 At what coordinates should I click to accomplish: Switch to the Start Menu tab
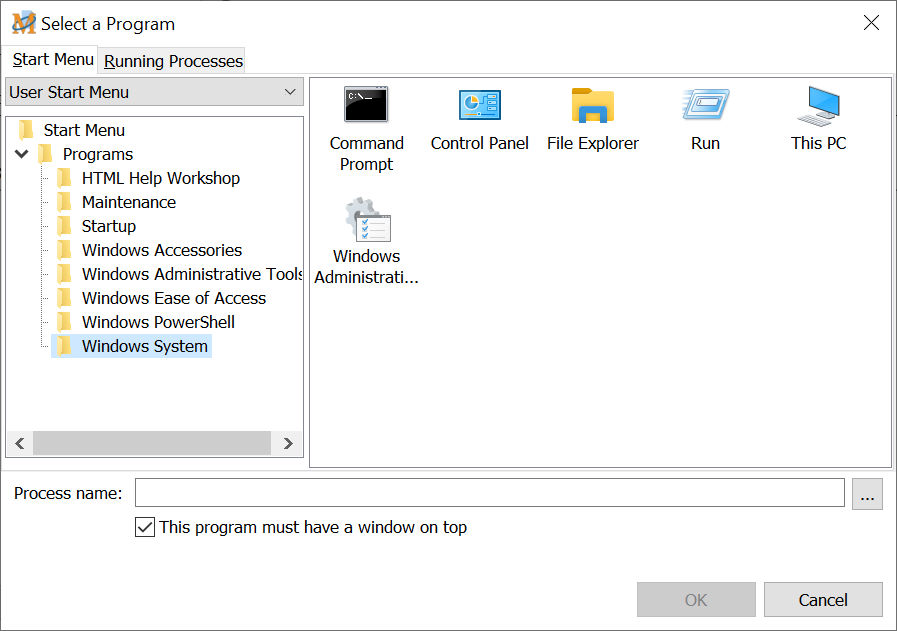[53, 60]
